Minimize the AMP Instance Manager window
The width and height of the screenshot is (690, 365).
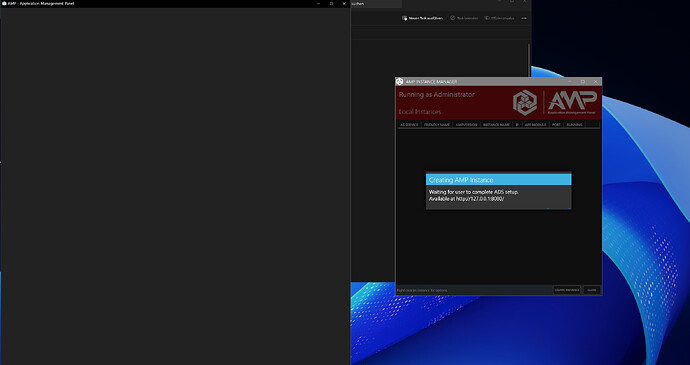point(570,82)
